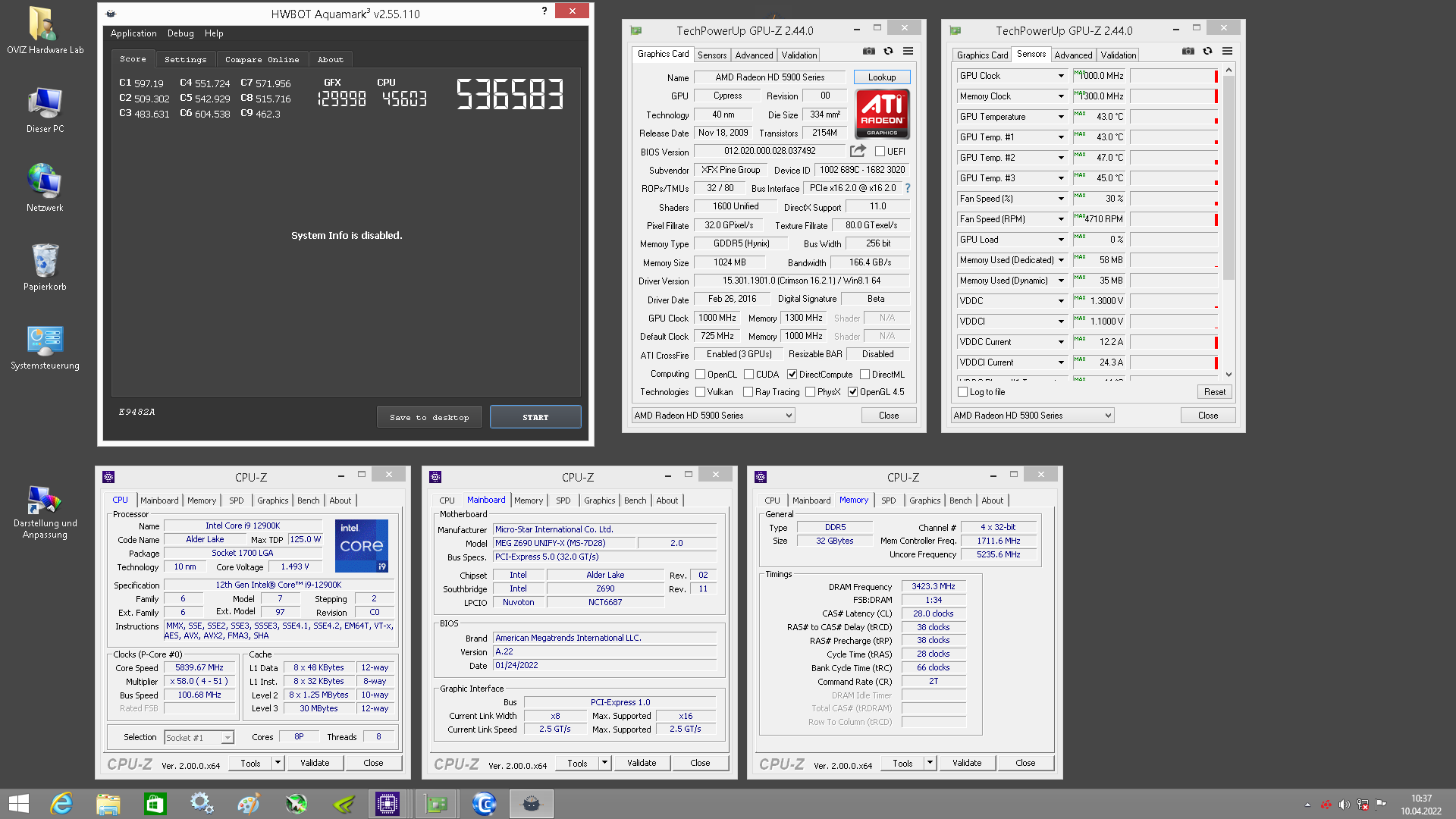Expand VDDC Current sensor dropdown
The image size is (1456, 819).
(x=1061, y=342)
